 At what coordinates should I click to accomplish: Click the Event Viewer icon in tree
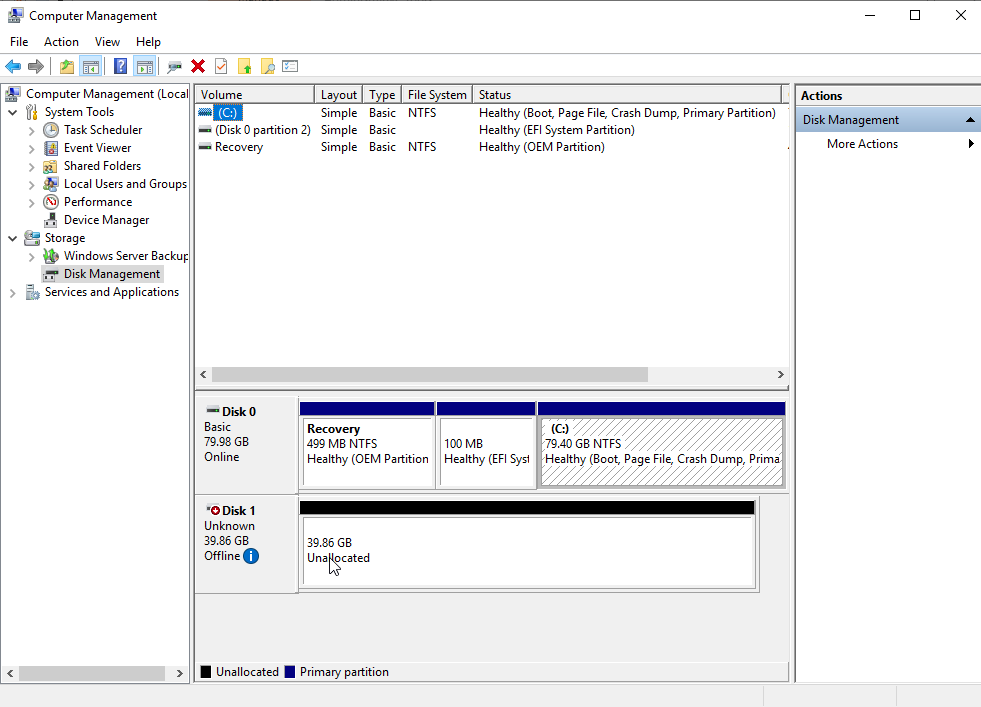point(51,148)
